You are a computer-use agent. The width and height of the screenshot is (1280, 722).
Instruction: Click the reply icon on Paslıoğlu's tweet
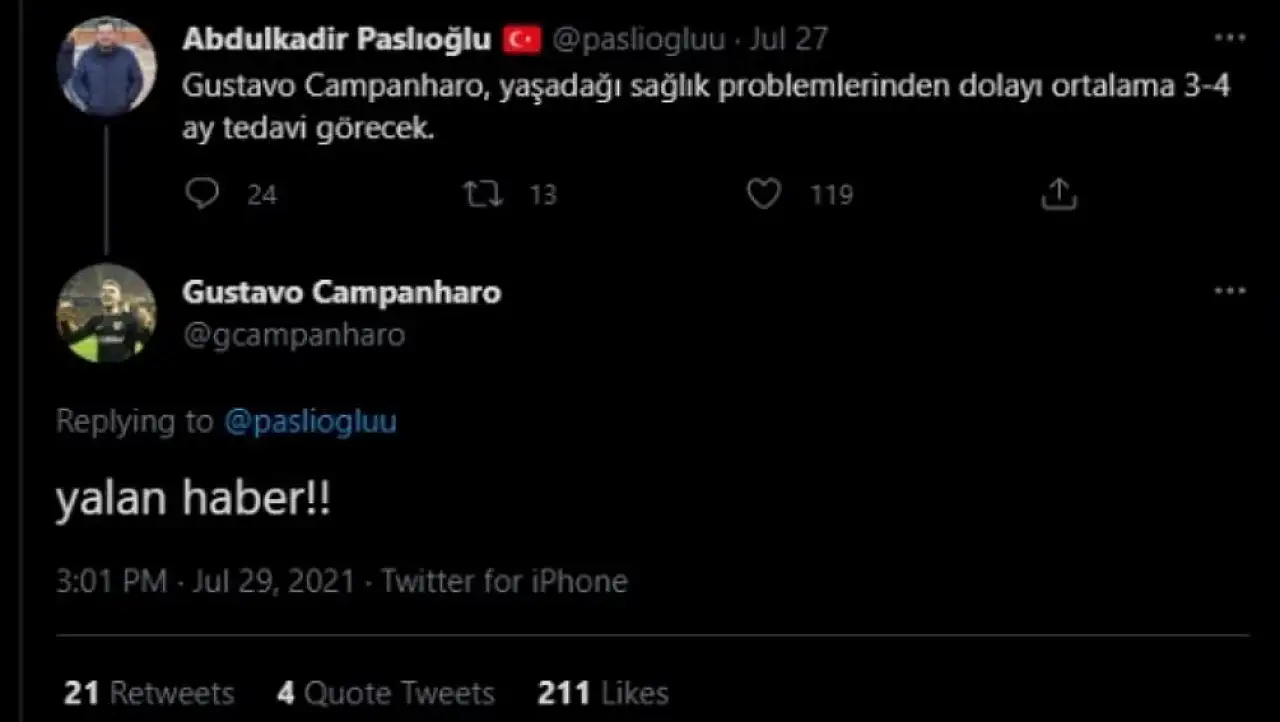pos(202,193)
